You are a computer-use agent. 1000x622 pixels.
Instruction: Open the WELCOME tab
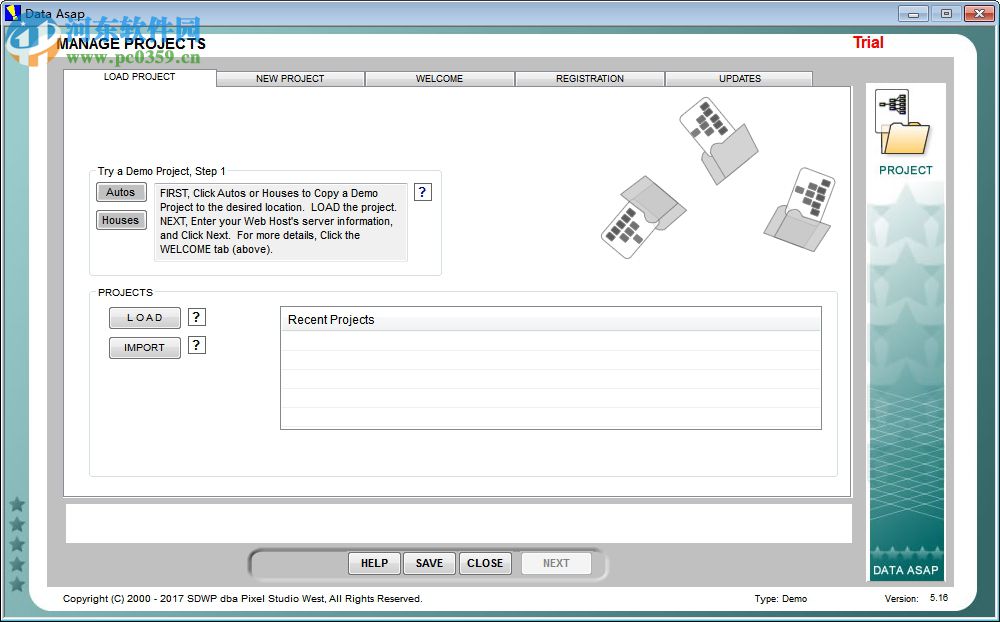(440, 78)
